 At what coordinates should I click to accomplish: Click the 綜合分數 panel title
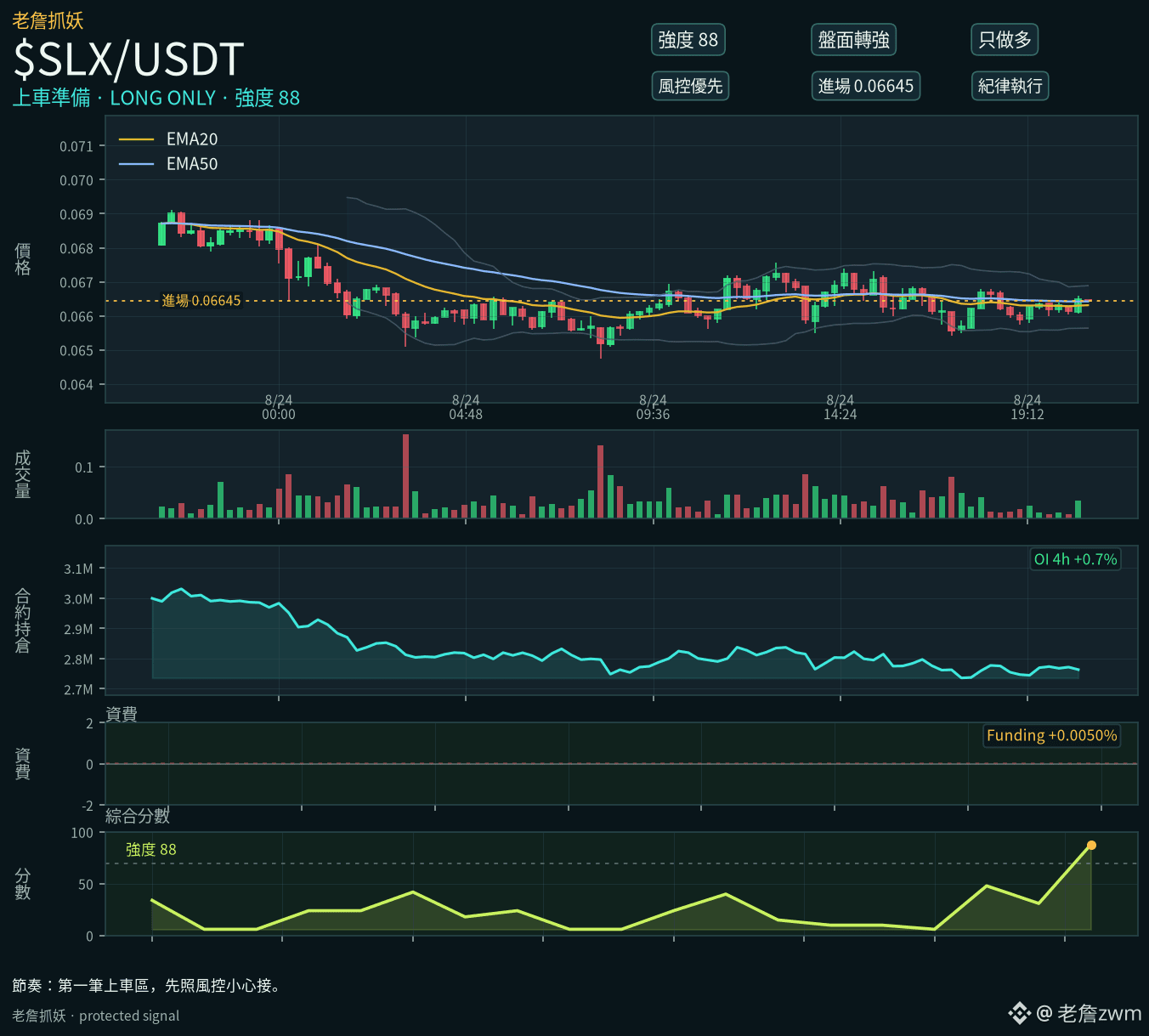click(x=138, y=816)
